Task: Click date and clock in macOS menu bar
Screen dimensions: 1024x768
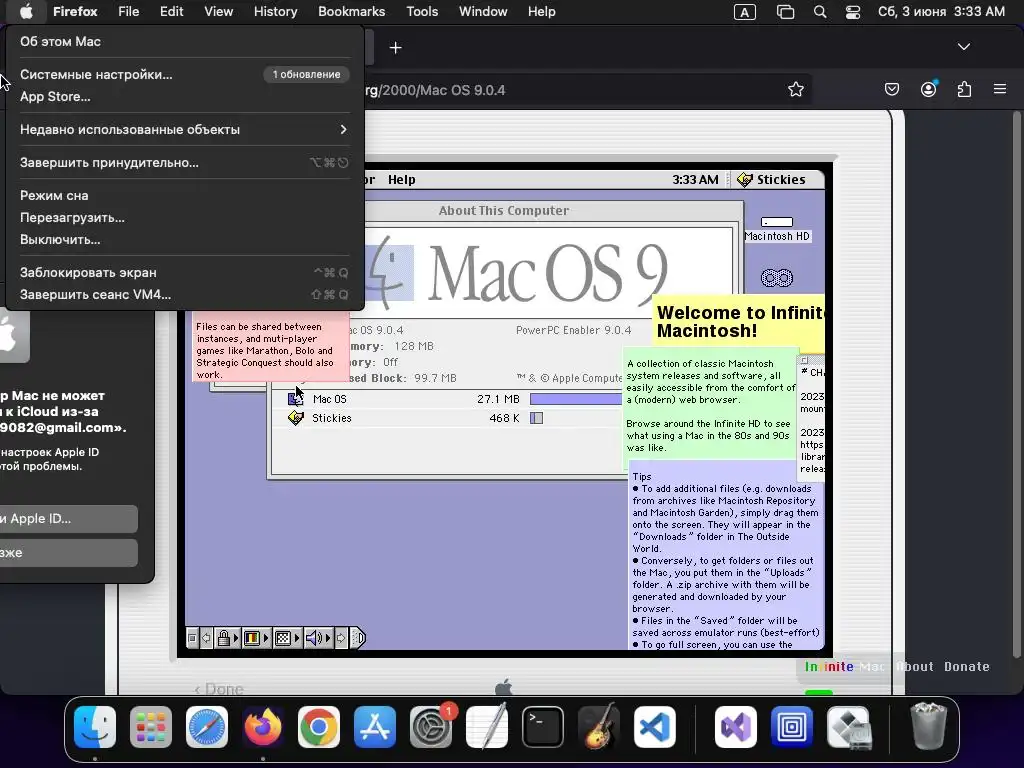Action: pyautogui.click(x=941, y=12)
